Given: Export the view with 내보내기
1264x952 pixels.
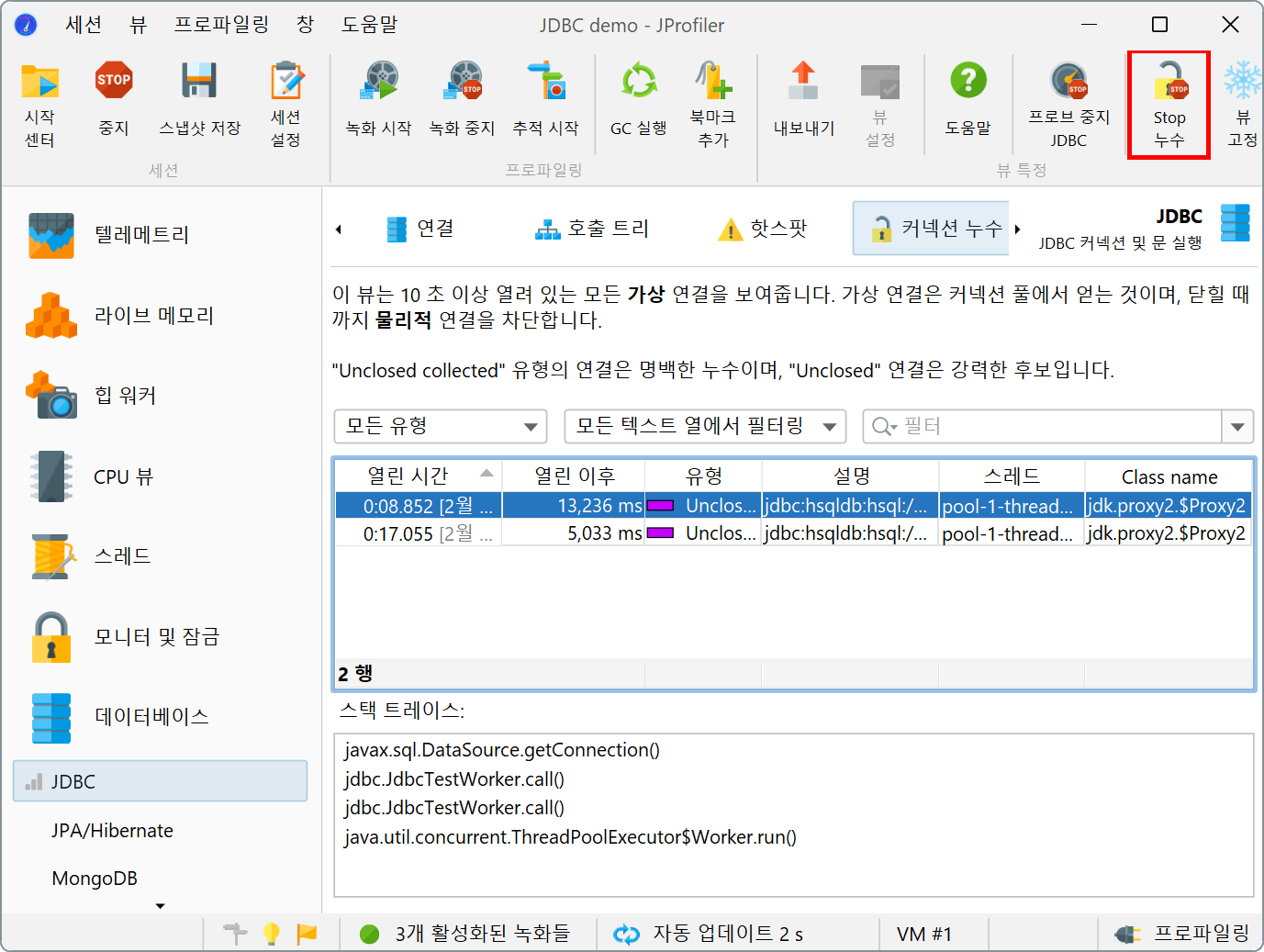Looking at the screenshot, I should 804,100.
